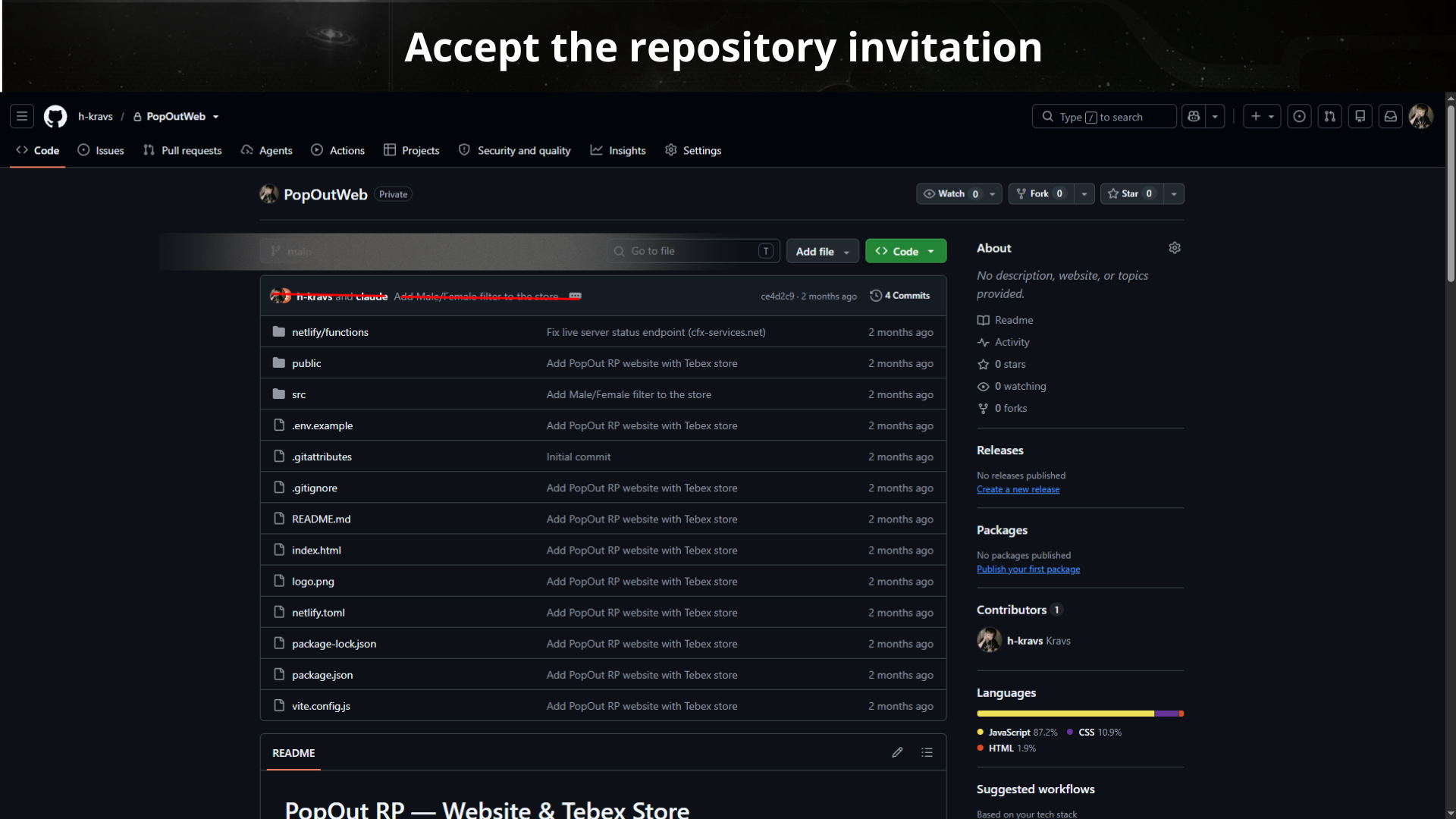Open the vite.config.js file
This screenshot has width=1456, height=819.
pos(321,705)
